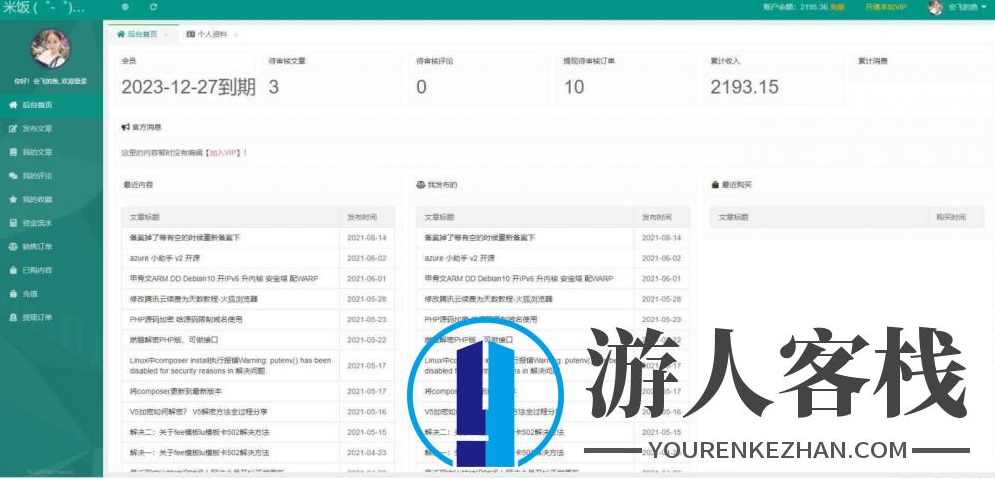
Task: Click the chat bubble icon for 我的评论
Action: point(13,176)
